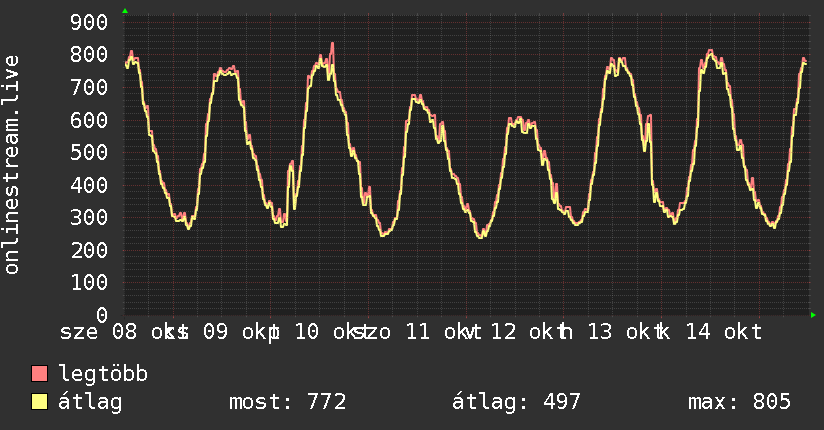Click the 100 y-axis label
Screen dimensions: 824x430
(89, 283)
